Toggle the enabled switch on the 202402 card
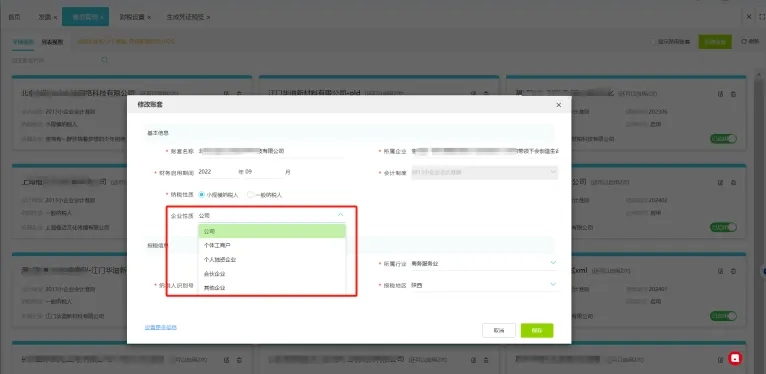 click(x=723, y=227)
